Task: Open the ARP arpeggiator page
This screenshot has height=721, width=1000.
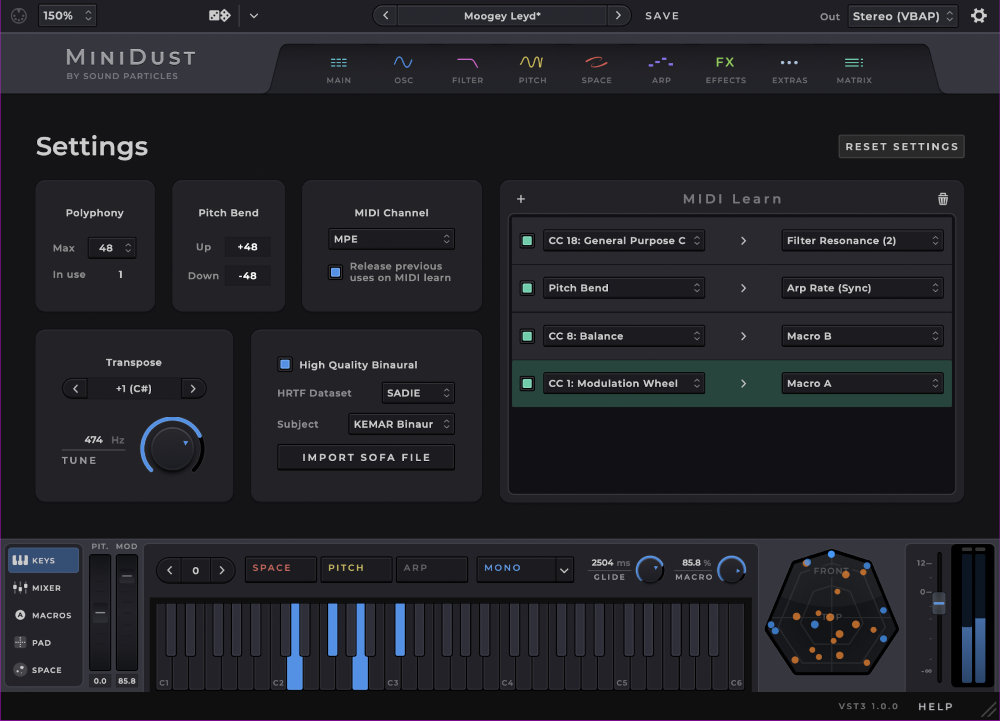Action: [661, 68]
